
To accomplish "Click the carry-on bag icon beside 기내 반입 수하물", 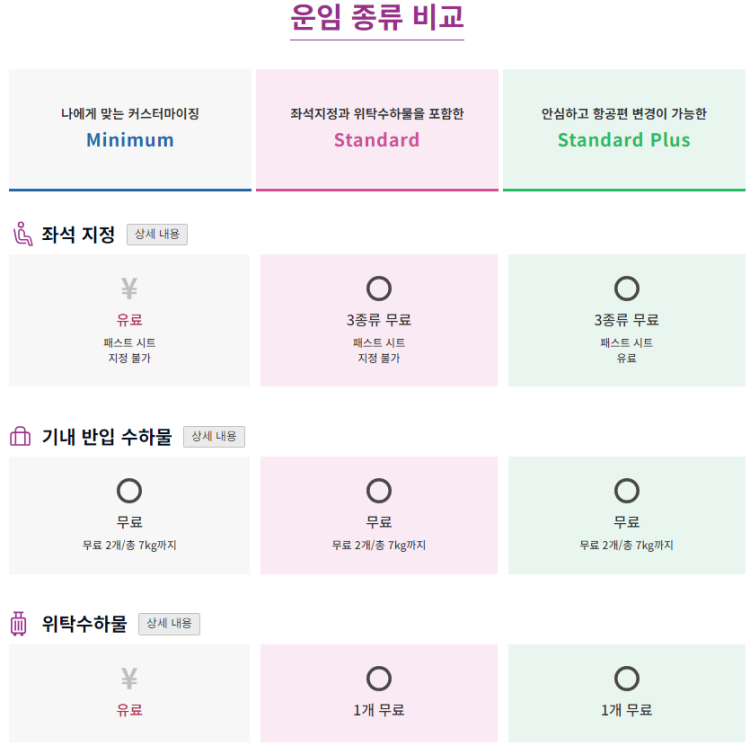I will click(x=20, y=436).
